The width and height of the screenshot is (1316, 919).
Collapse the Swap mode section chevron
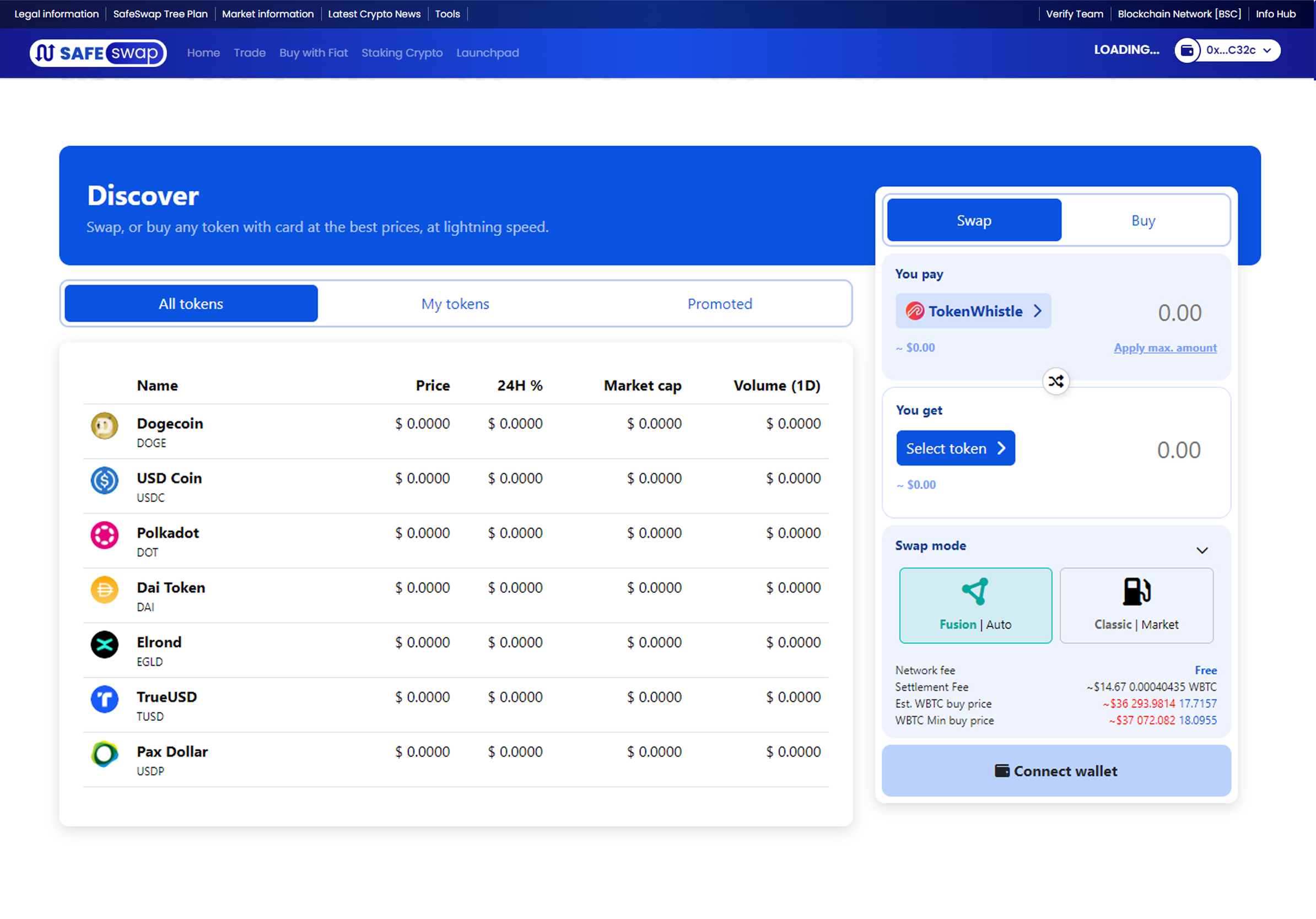click(x=1202, y=550)
